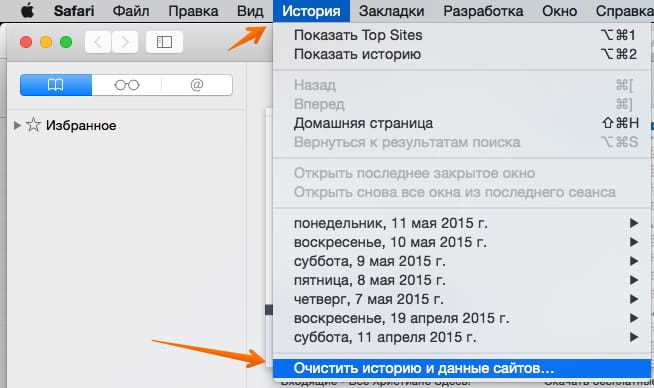Open the Закладки menu
The width and height of the screenshot is (654, 388).
tap(392, 11)
